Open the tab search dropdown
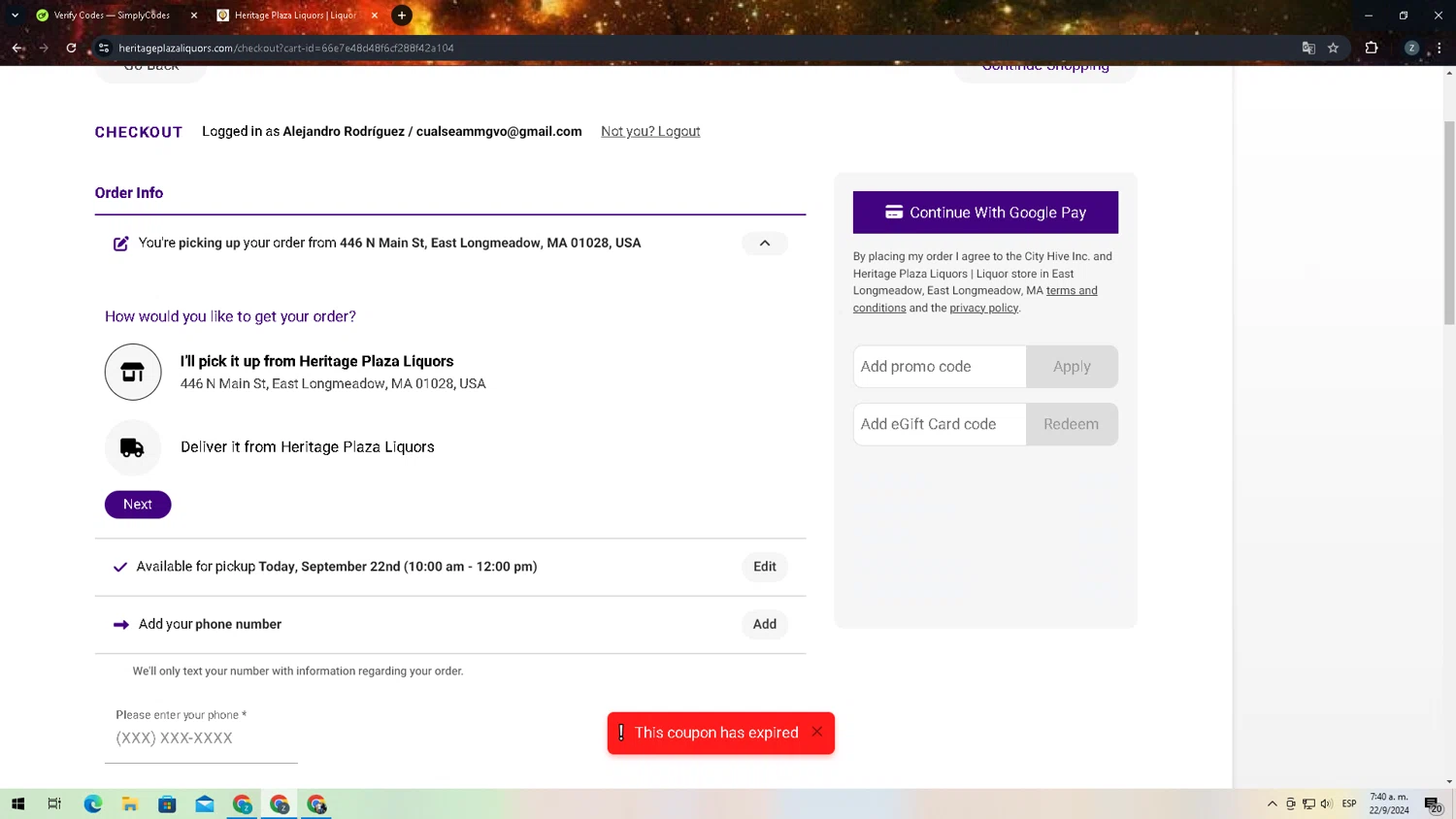Screen dimensions: 1456x819 [x=15, y=16]
